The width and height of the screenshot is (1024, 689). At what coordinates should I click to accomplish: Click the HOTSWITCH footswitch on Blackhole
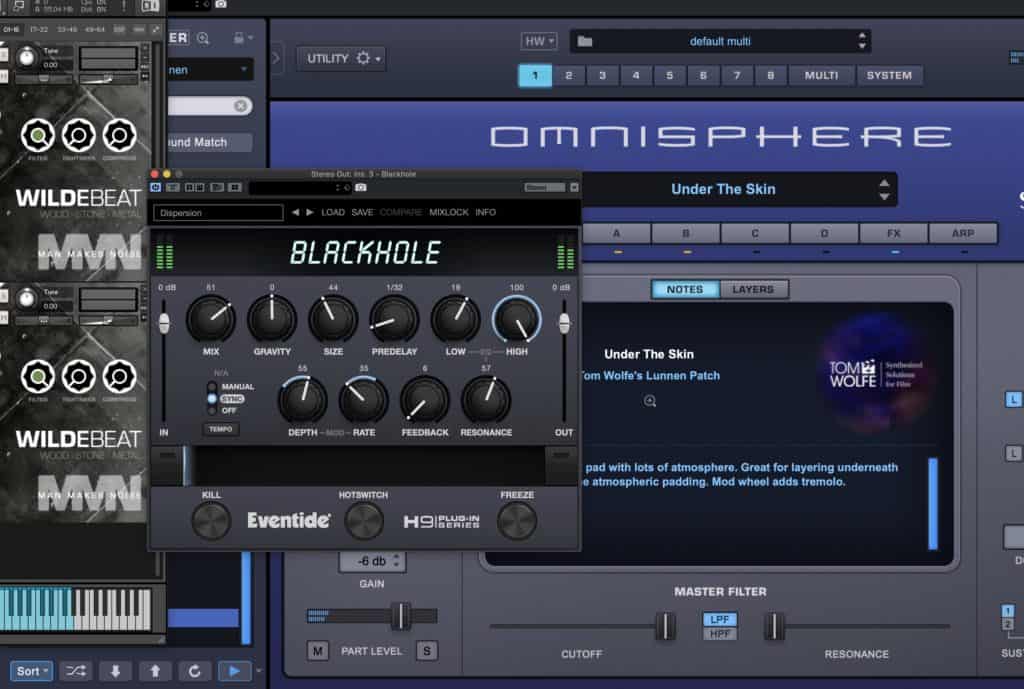pos(364,521)
